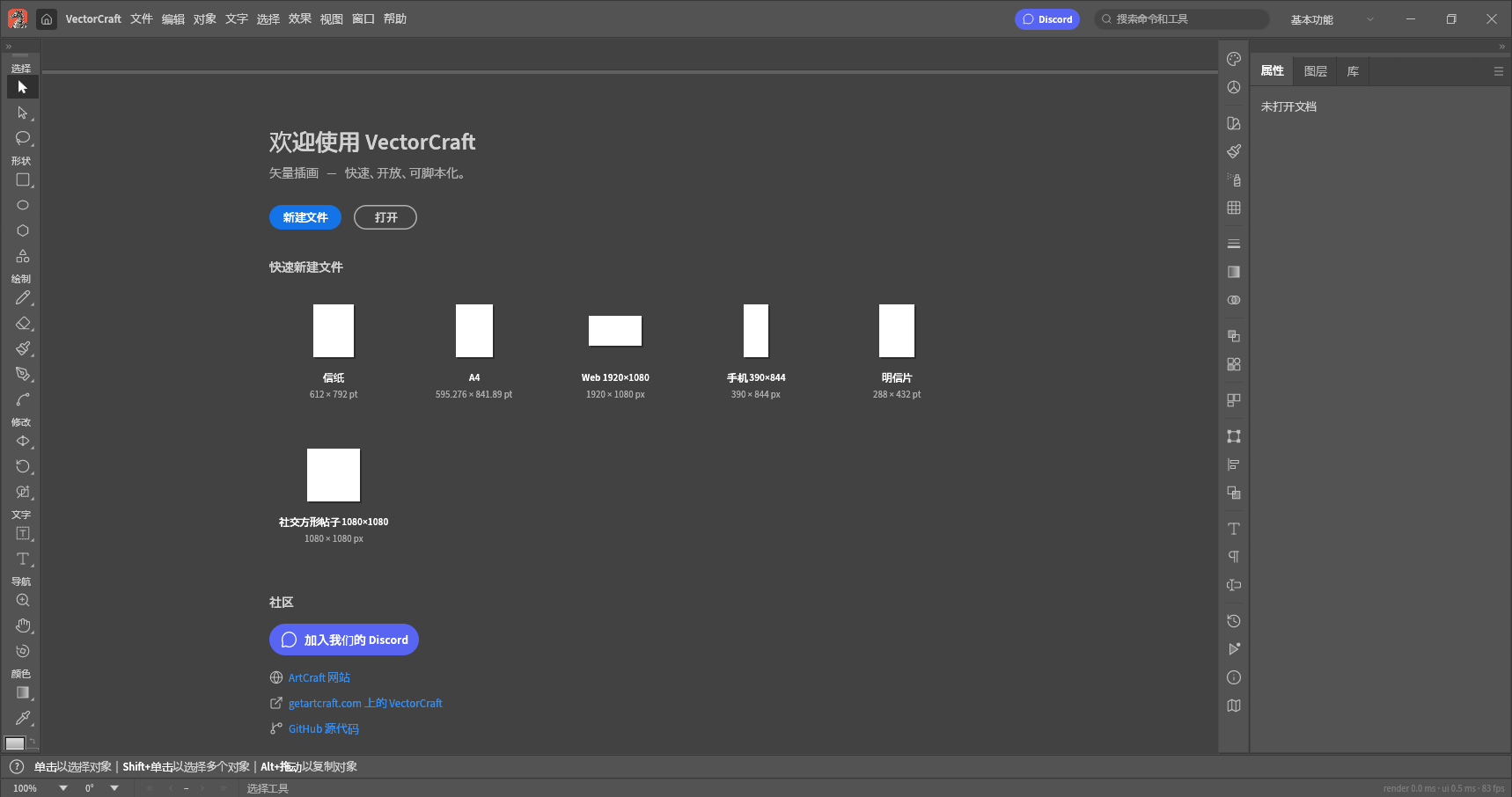Screen dimensions: 1512x797
Task: Open the Swatches grid panel icon
Action: [x=1234, y=208]
